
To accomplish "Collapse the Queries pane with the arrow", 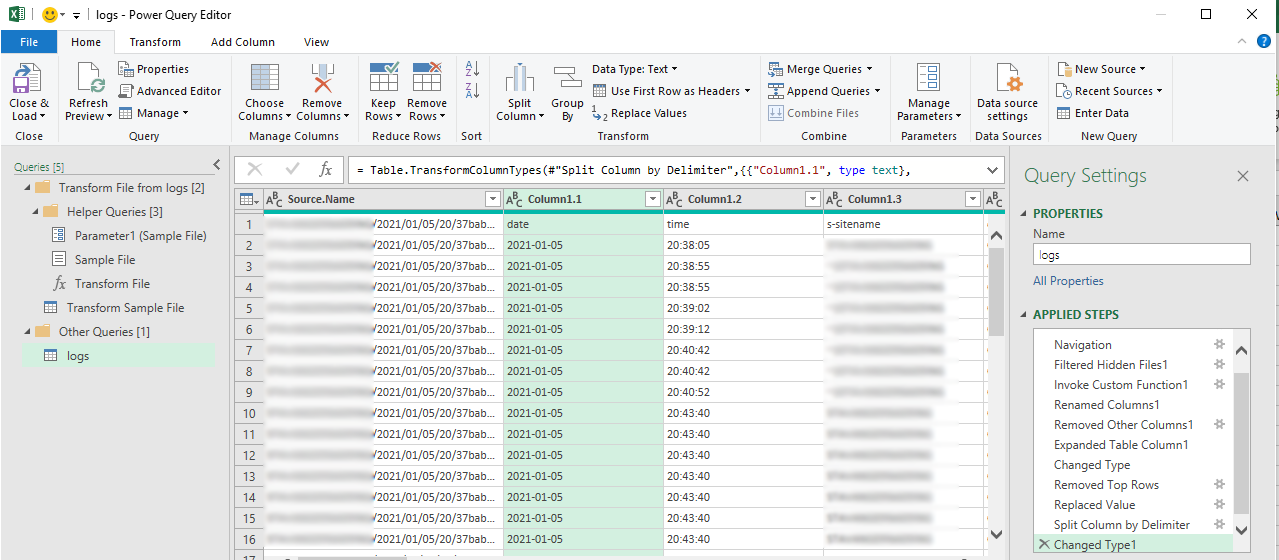I will (217, 165).
